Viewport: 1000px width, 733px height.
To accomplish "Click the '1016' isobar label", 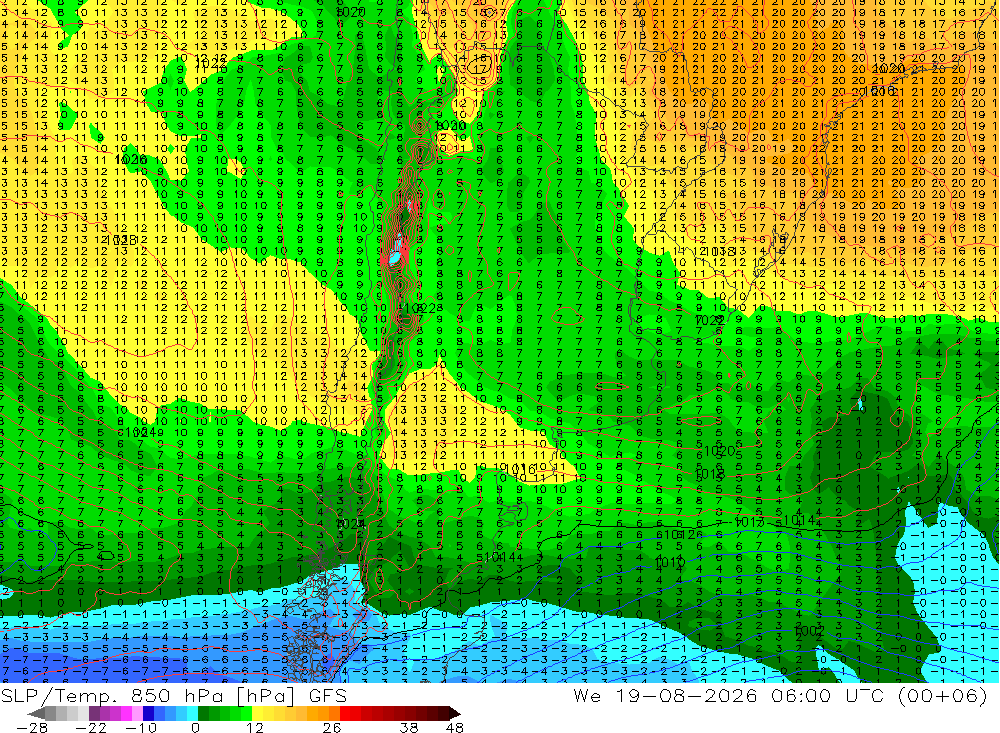I will tap(520, 470).
